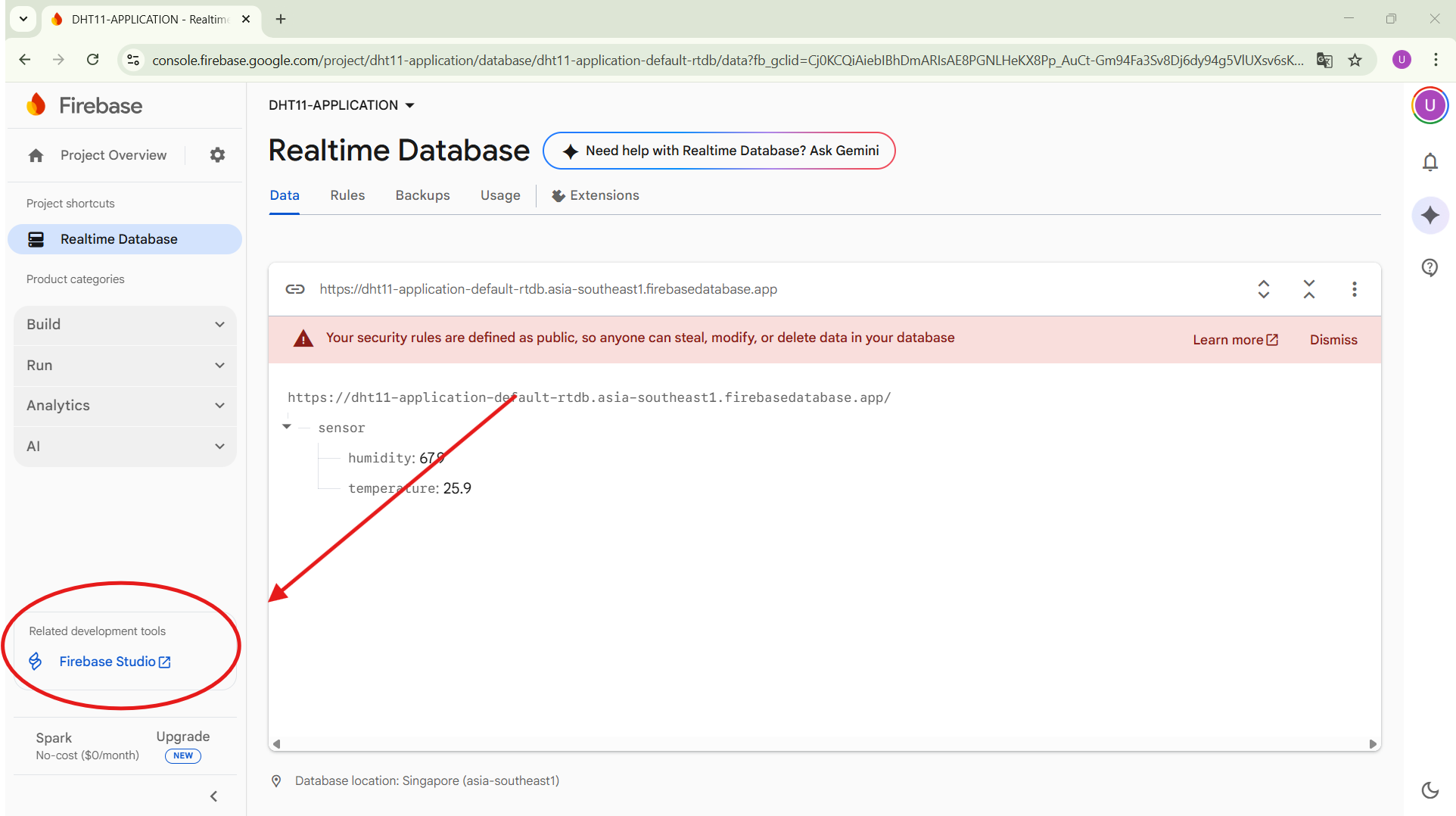
Task: Click the help question mark icon
Action: pyautogui.click(x=1430, y=267)
